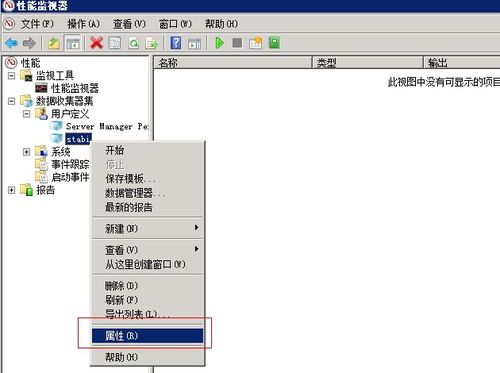Click the blue back arrow icon
The width and height of the screenshot is (500, 373).
pos(12,43)
